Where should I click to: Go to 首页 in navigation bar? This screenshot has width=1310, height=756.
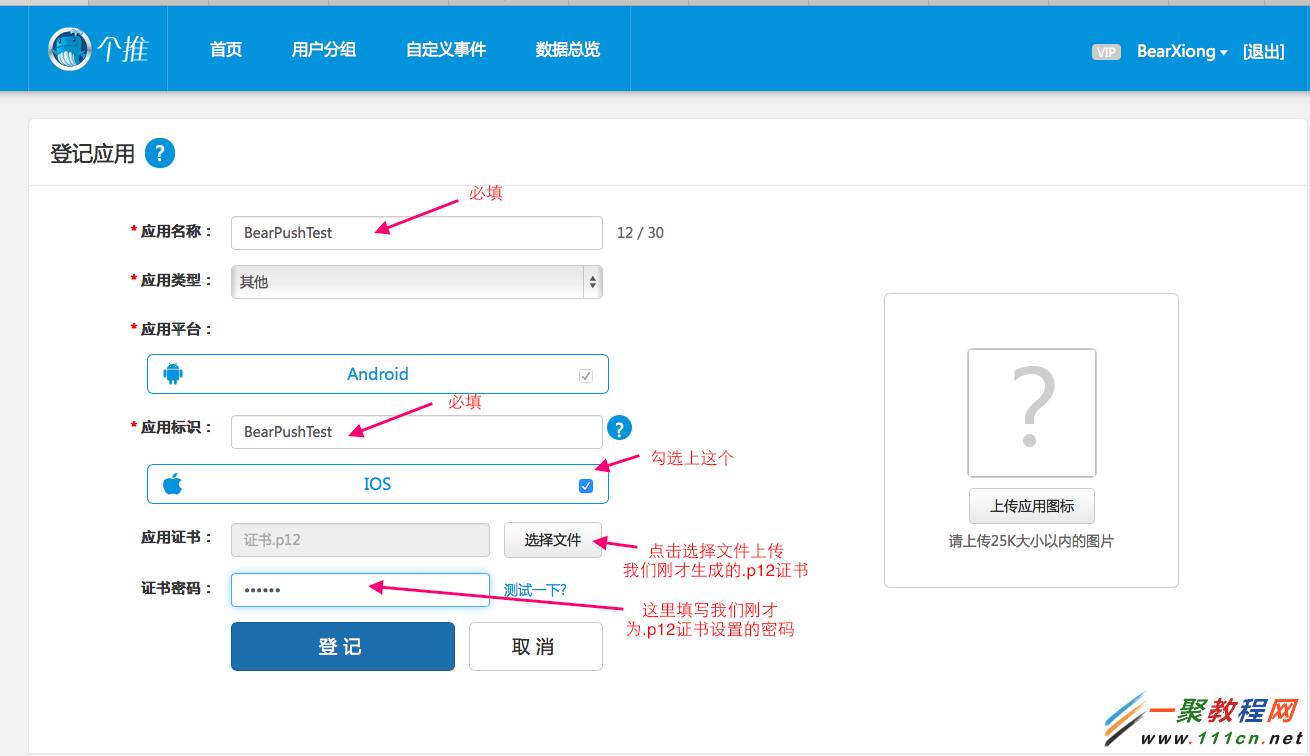pyautogui.click(x=226, y=49)
